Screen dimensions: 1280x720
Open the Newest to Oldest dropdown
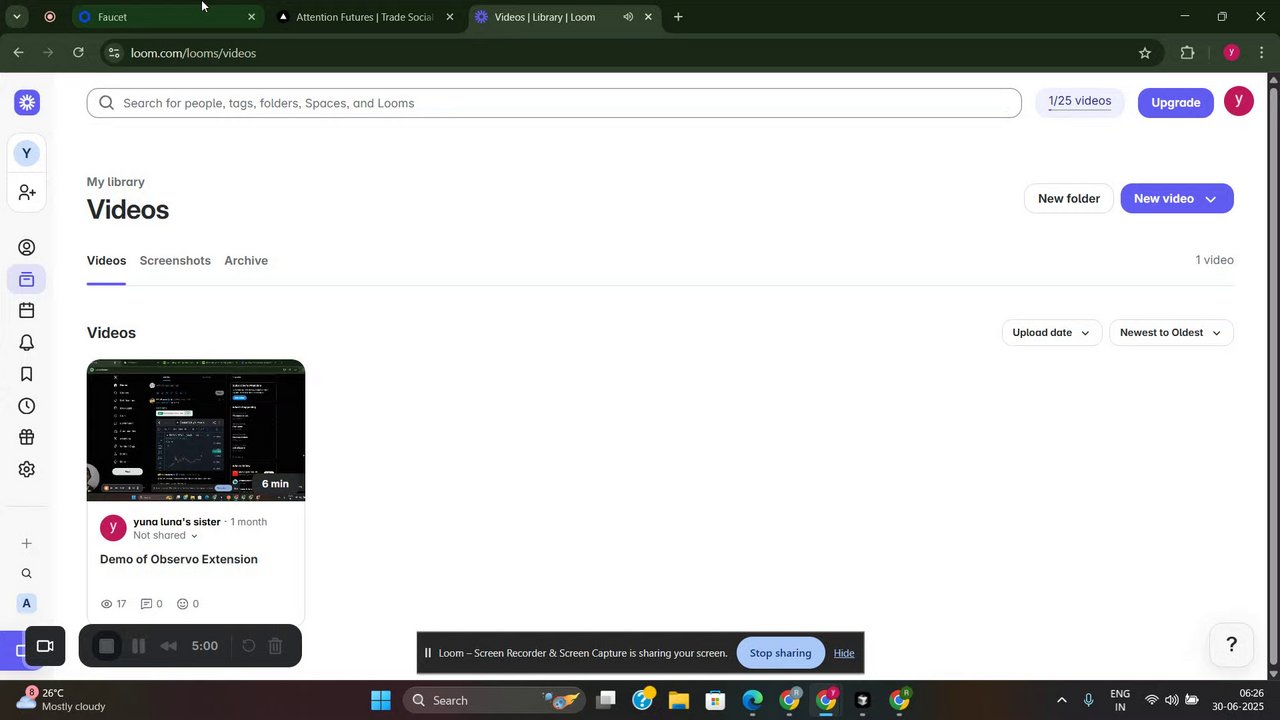click(1171, 333)
